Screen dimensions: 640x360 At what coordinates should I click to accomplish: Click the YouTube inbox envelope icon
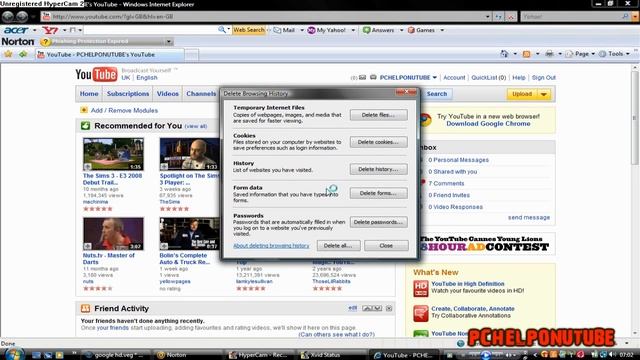tap(362, 78)
